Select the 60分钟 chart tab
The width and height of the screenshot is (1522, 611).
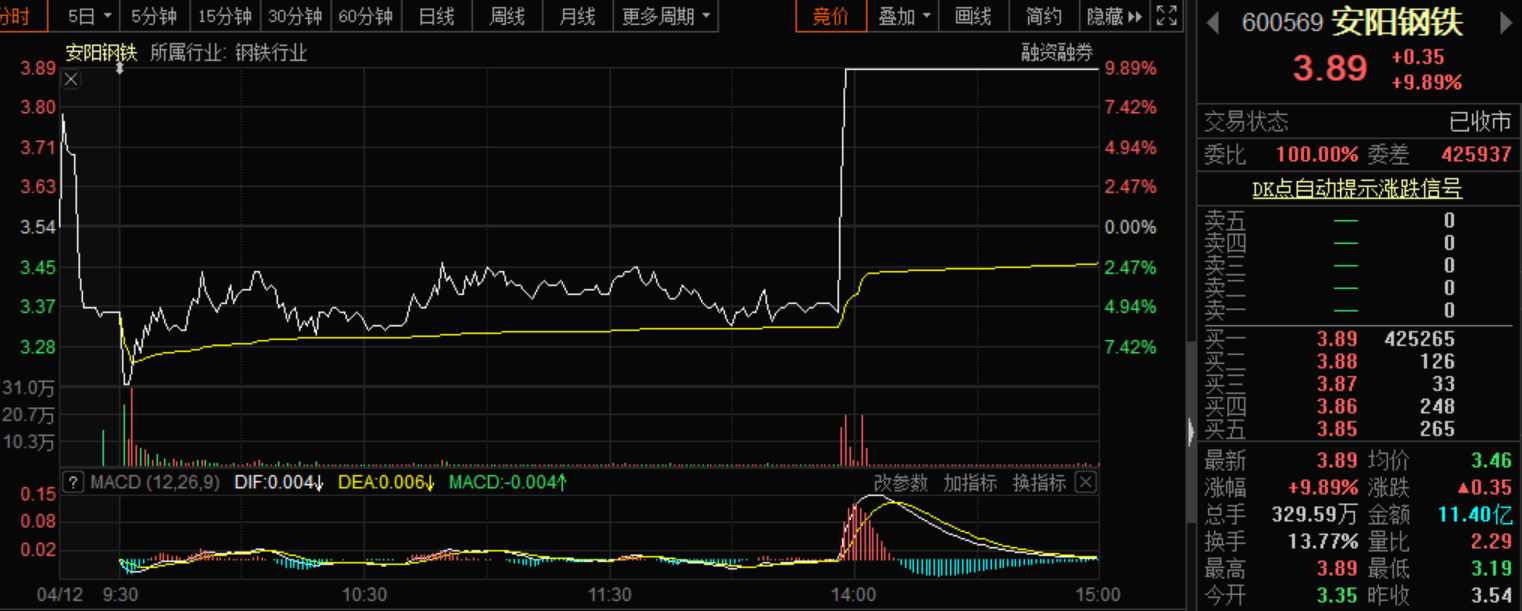pos(365,16)
